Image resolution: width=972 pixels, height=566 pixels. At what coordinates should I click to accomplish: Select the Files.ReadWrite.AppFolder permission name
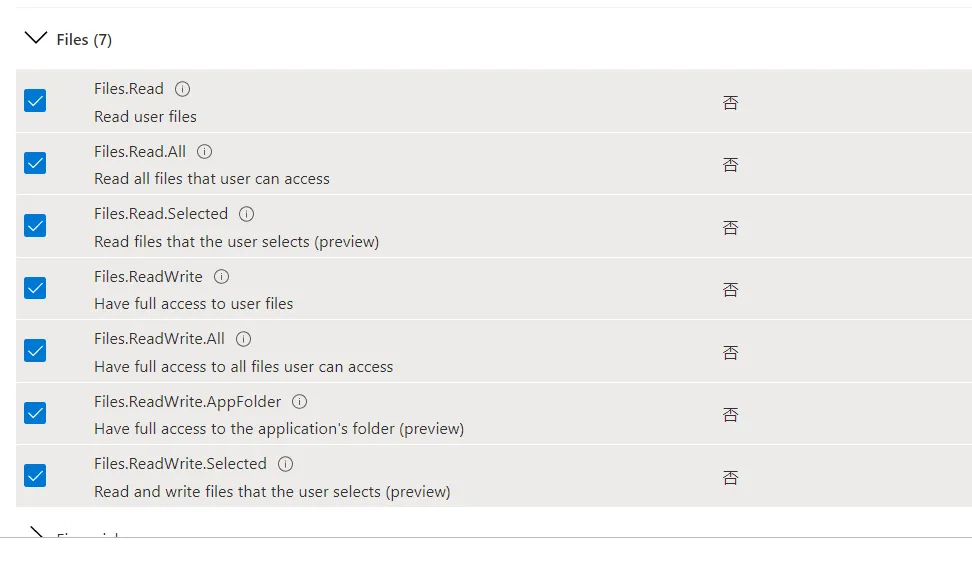coord(187,402)
